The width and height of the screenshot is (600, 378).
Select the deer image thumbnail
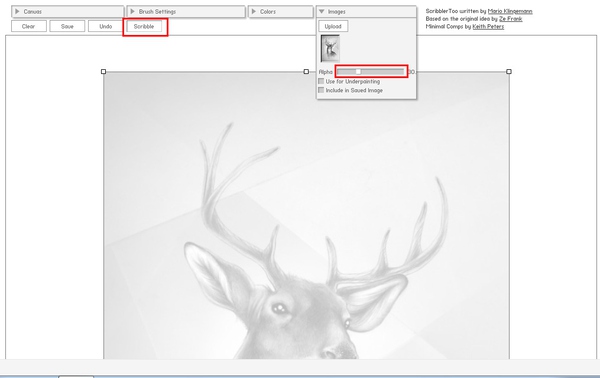(330, 48)
